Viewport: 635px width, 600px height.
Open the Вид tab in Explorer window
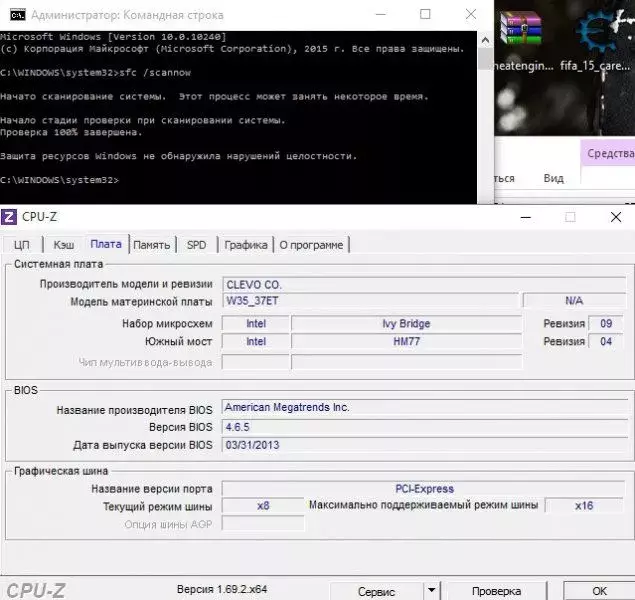click(554, 178)
